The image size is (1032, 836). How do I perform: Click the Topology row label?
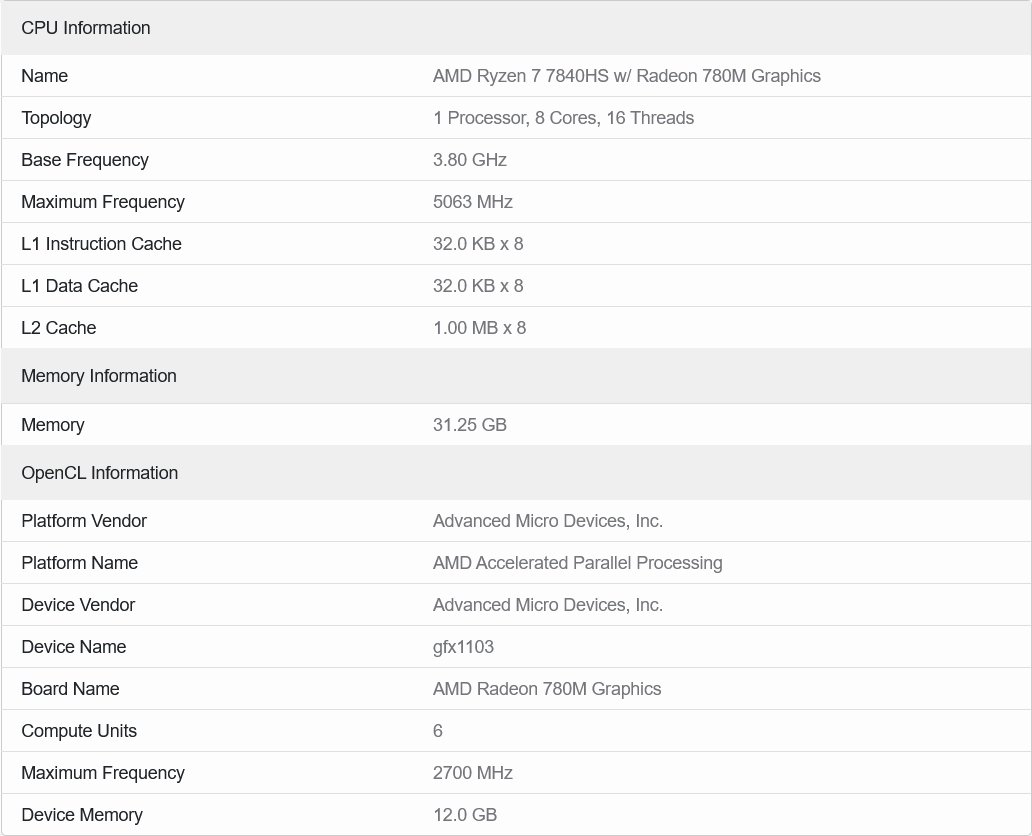[x=56, y=118]
